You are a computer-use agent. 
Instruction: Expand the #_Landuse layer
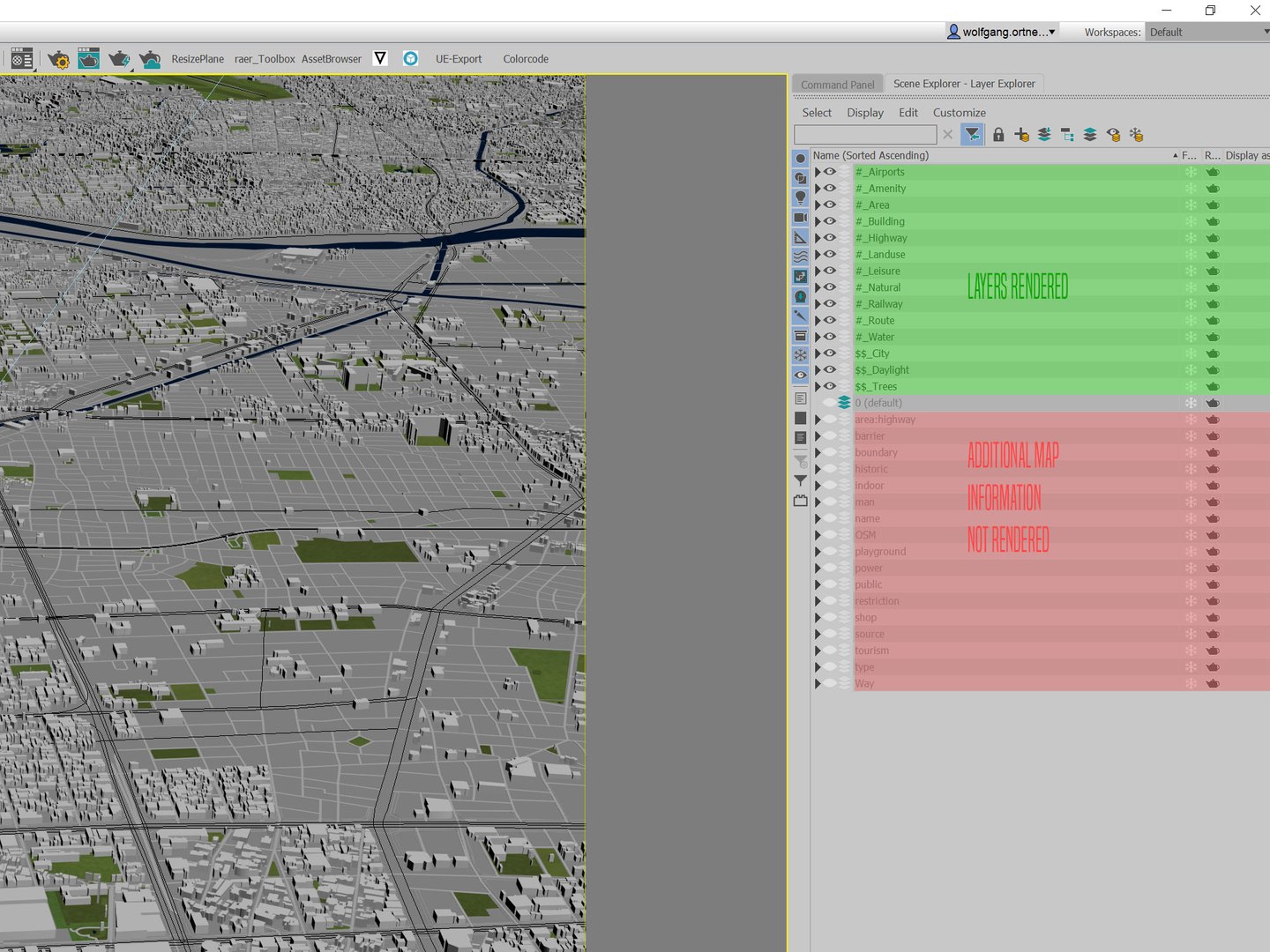(x=818, y=255)
